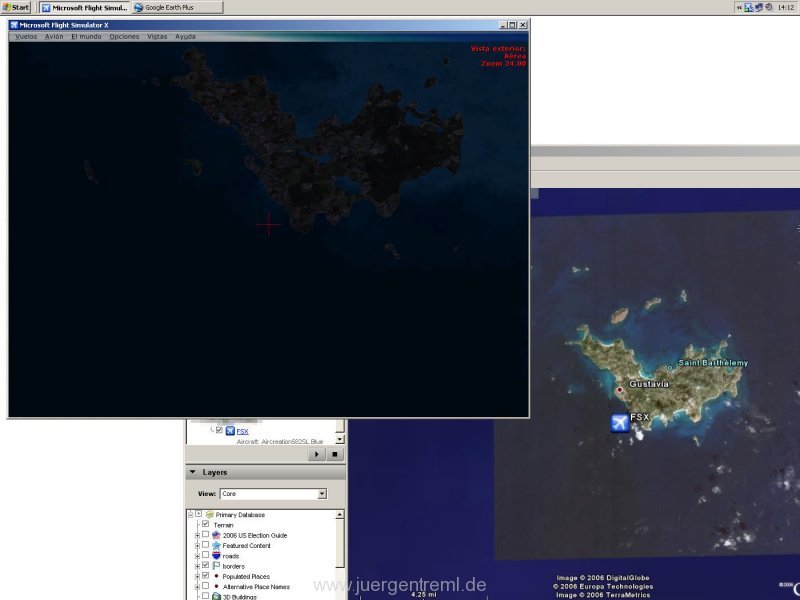Click the Flight Simulator title bar icon
The image size is (800, 600).
point(14,24)
